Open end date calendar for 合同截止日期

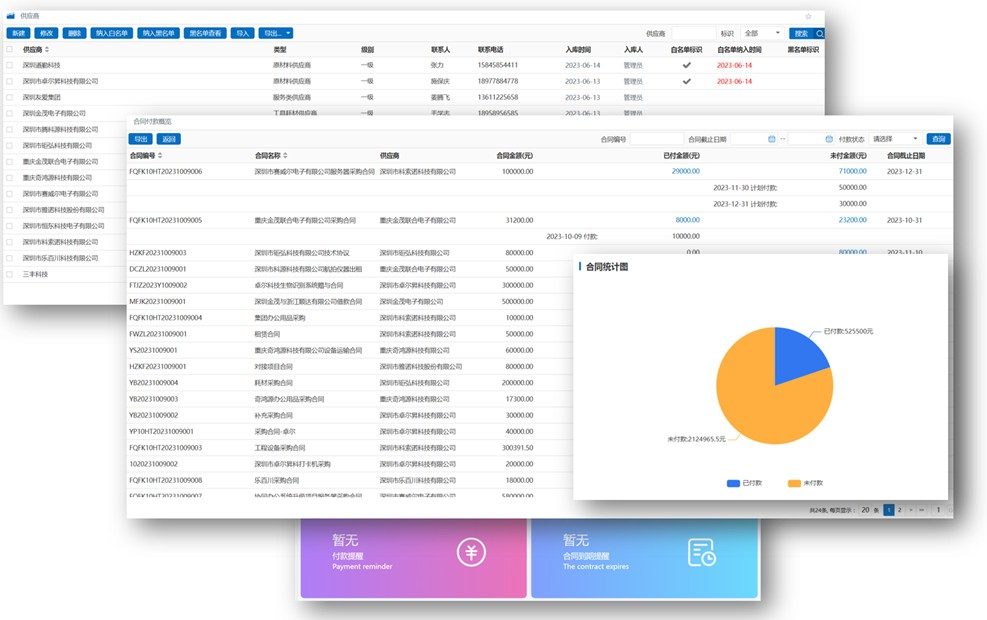pyautogui.click(x=829, y=139)
